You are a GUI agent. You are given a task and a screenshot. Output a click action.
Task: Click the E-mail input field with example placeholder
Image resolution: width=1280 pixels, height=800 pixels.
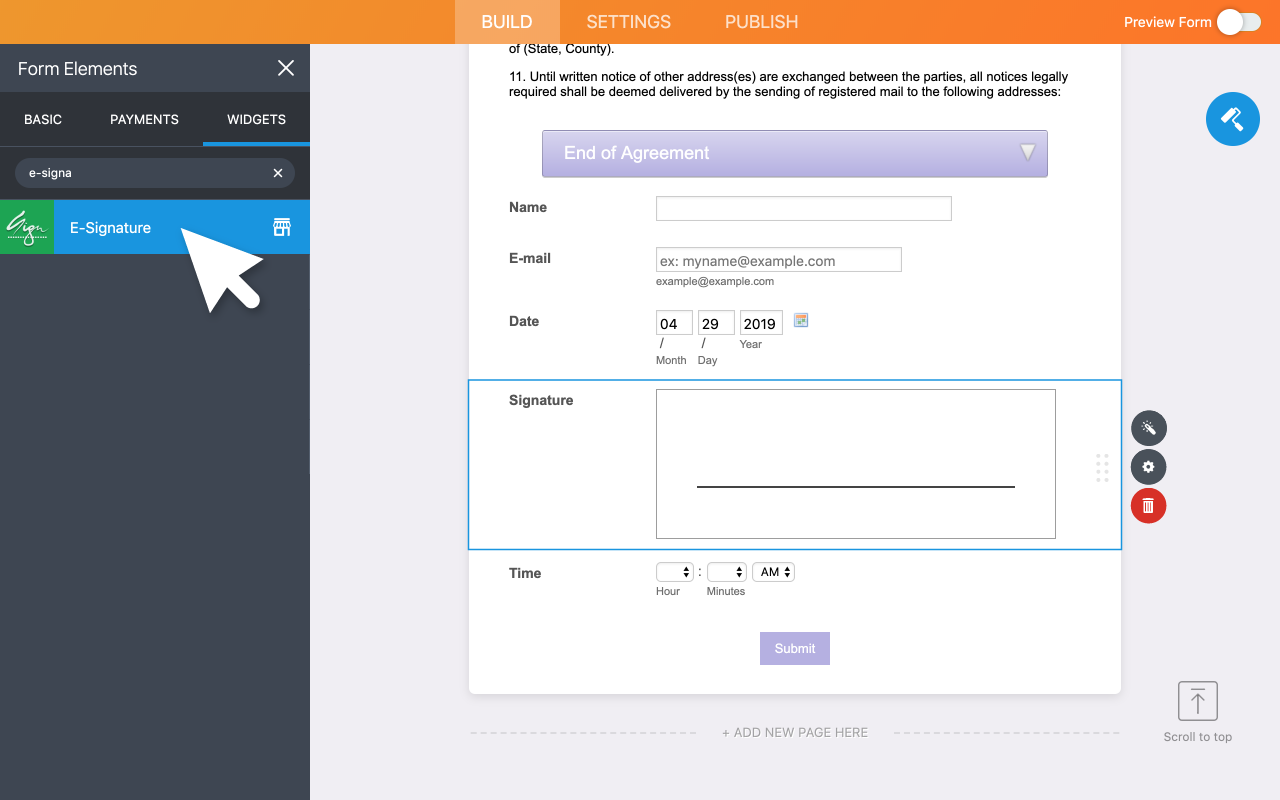pos(778,259)
